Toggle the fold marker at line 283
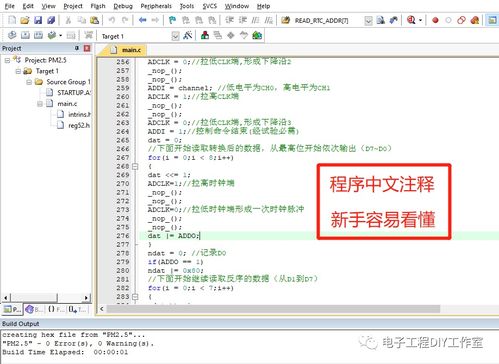Viewport: 499px width, 364px height. tap(135, 296)
